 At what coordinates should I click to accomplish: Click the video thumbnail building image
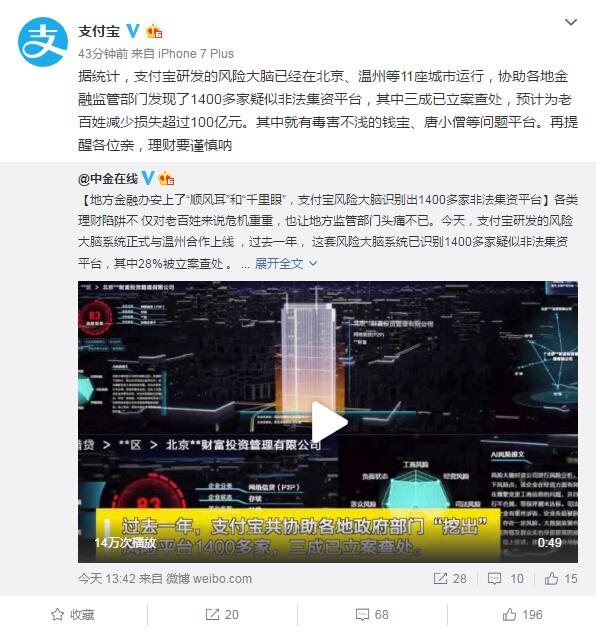[309, 355]
